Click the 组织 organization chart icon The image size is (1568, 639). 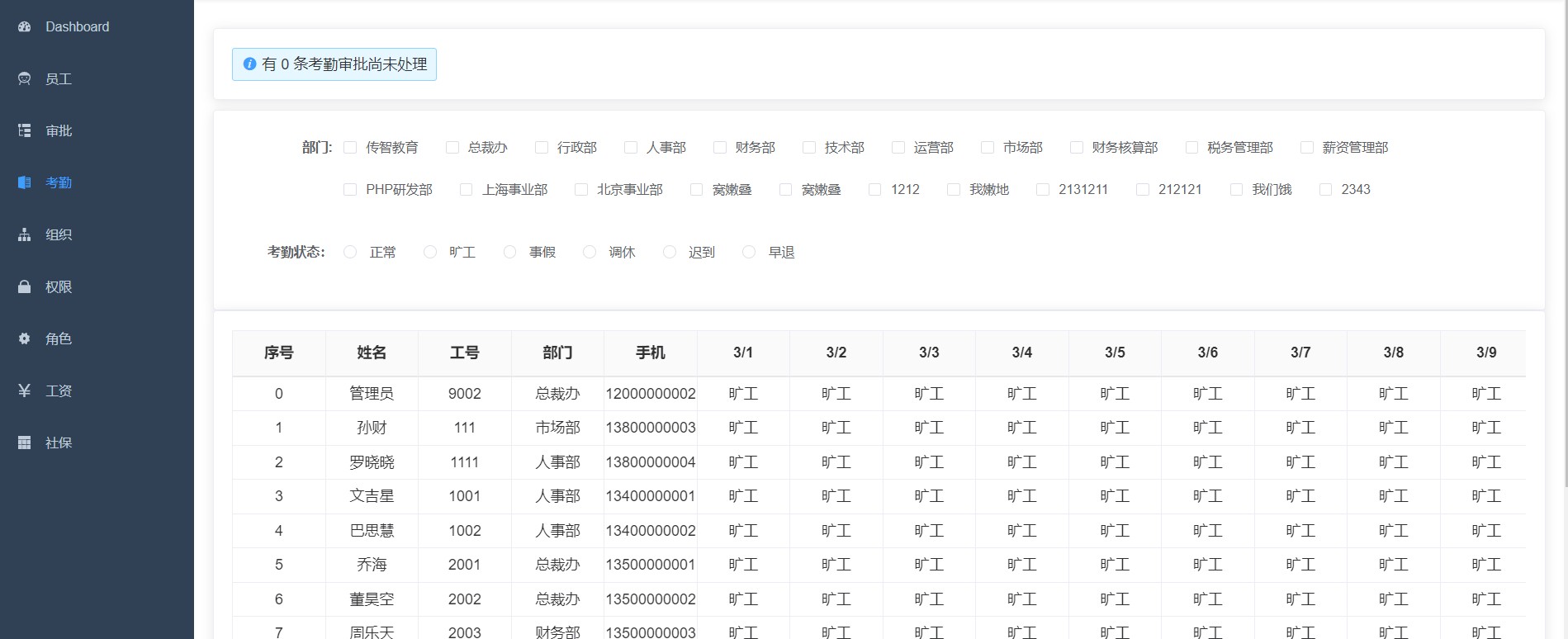click(x=25, y=234)
